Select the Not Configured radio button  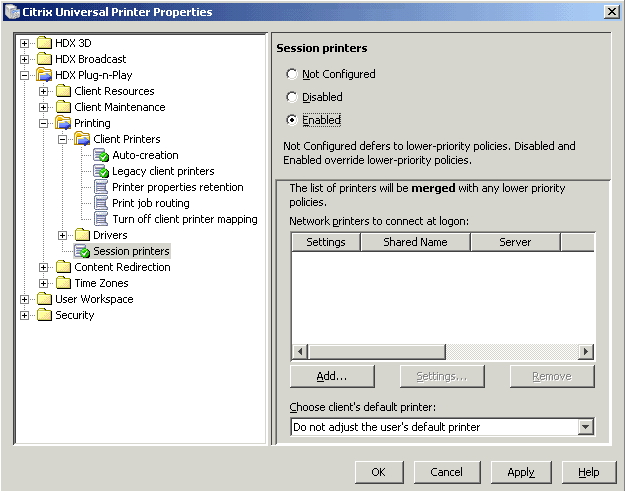coord(292,74)
